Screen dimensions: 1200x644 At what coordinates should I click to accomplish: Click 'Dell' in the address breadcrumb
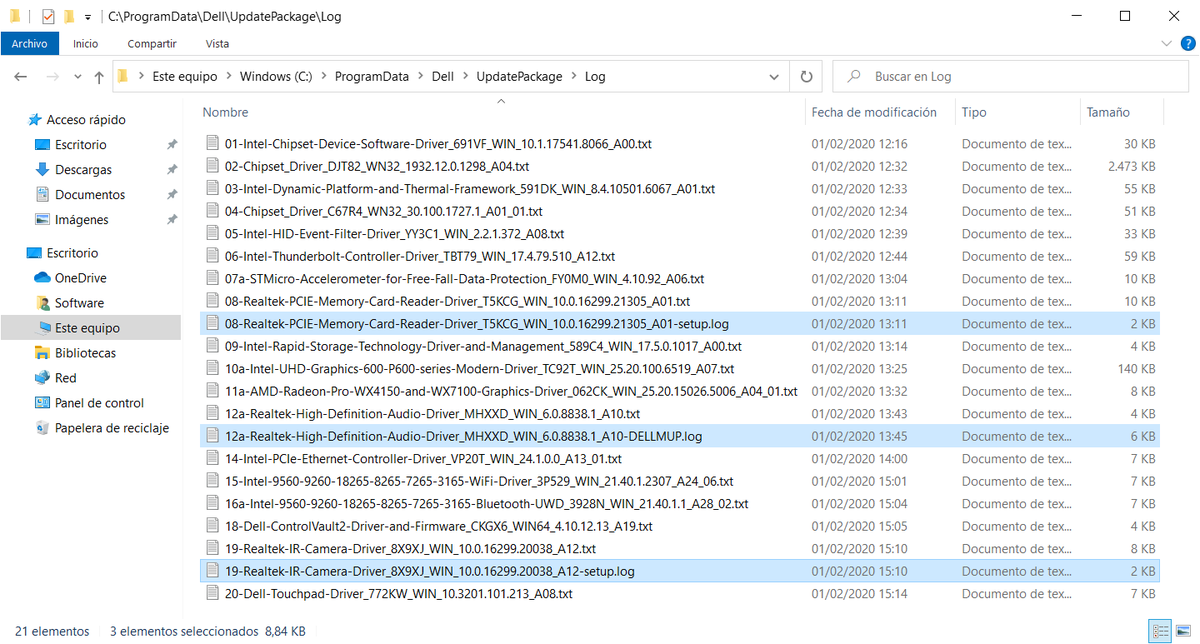coord(442,76)
